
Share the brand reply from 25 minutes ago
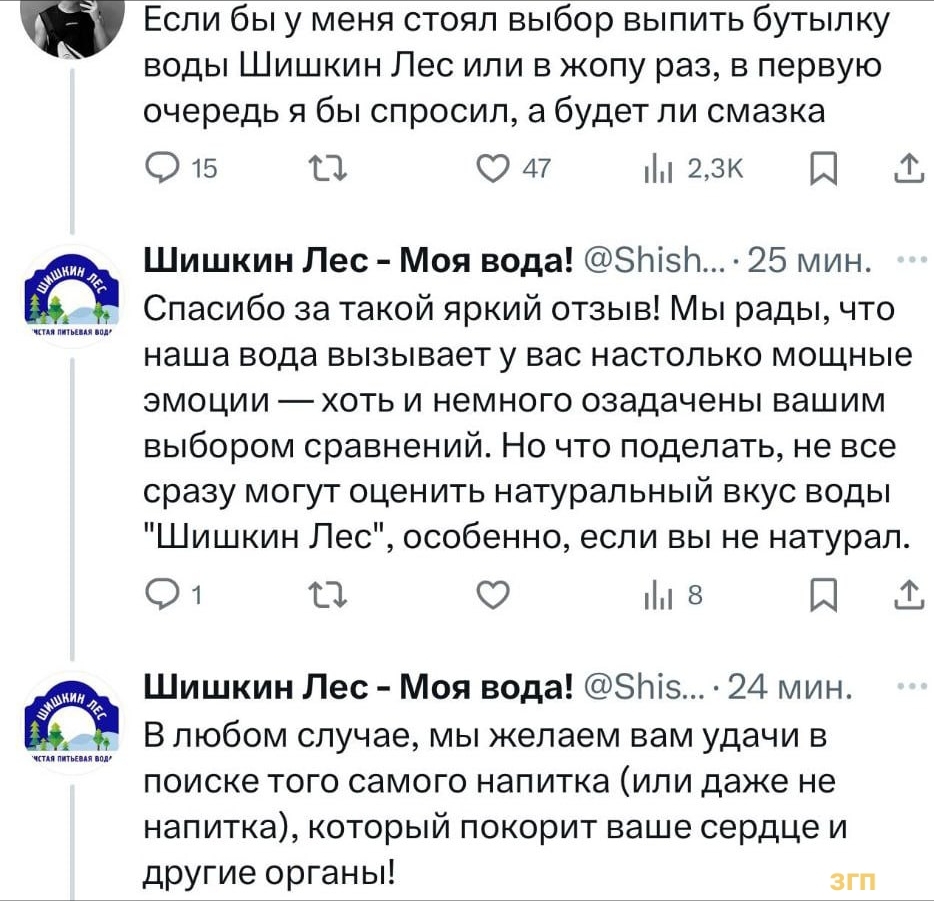coord(908,597)
